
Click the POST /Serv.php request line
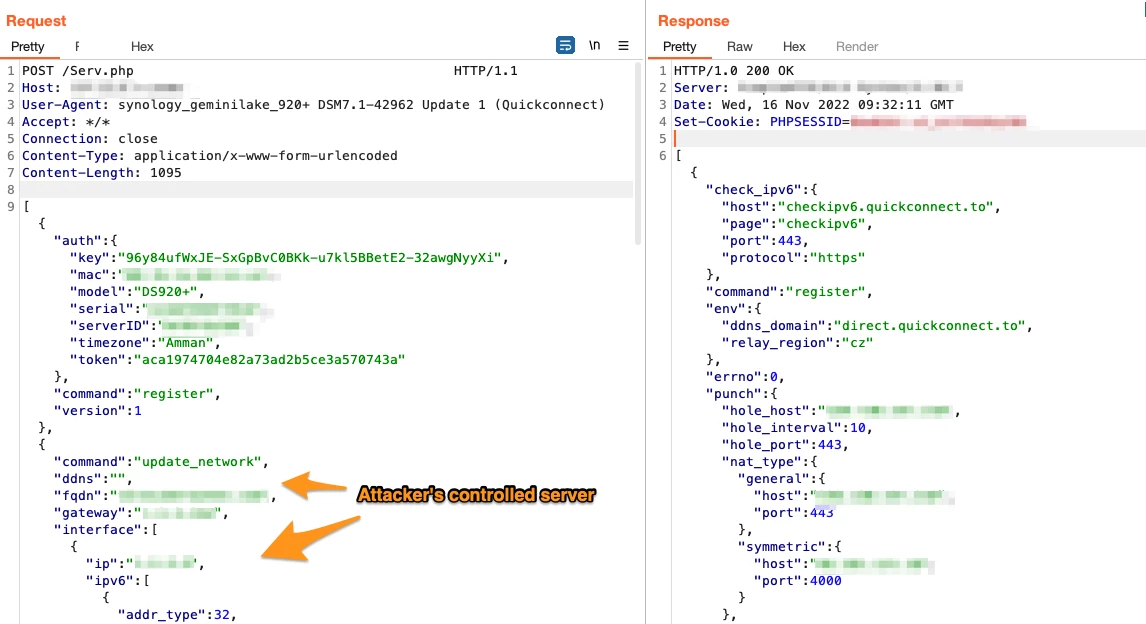(x=78, y=71)
